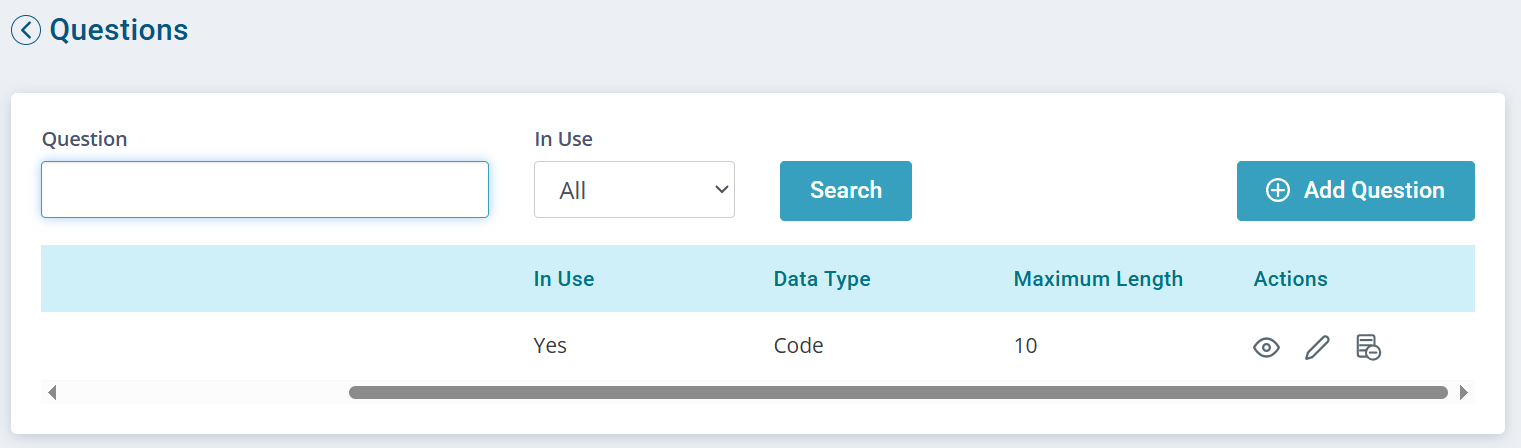Screen dimensions: 1521x448
Task: Focus the Question text field
Action: point(265,189)
